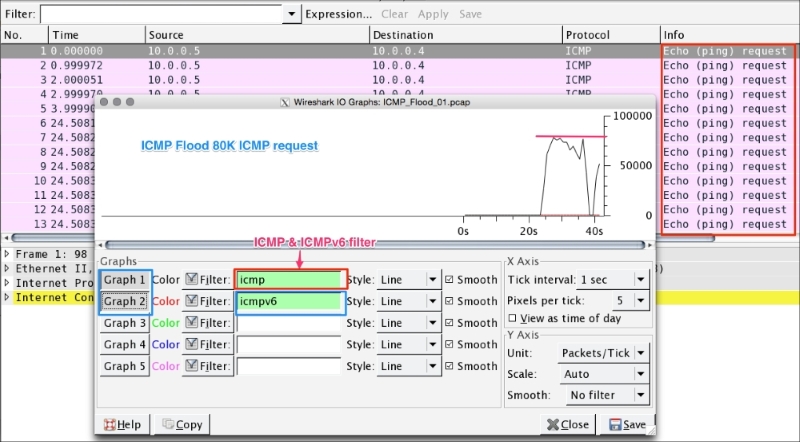800x442 pixels.
Task: Toggle Graph 2 button
Action: point(124,301)
